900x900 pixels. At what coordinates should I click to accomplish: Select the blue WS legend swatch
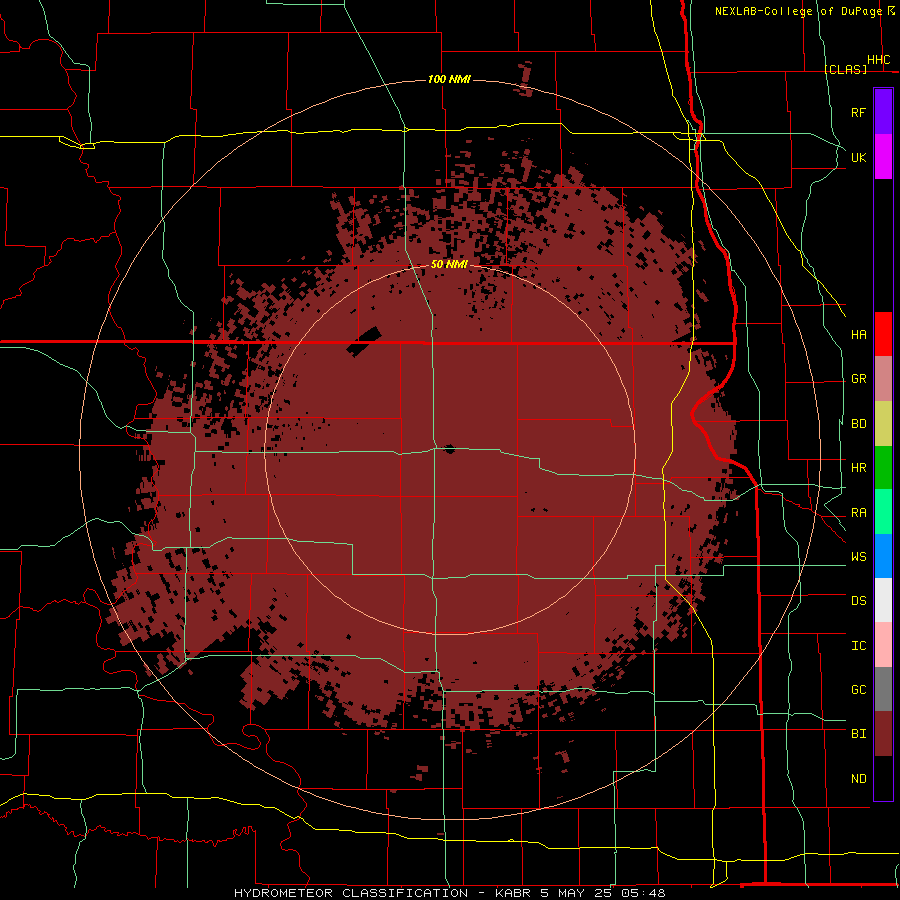coord(883,556)
